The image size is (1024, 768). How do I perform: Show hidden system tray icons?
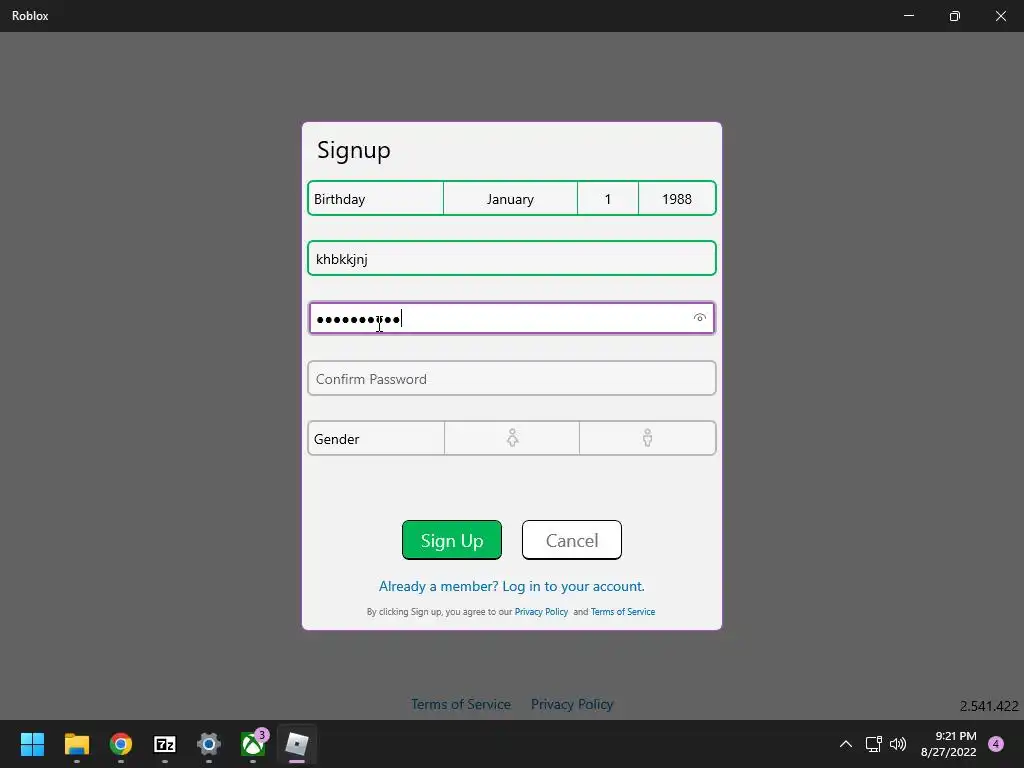click(x=846, y=744)
